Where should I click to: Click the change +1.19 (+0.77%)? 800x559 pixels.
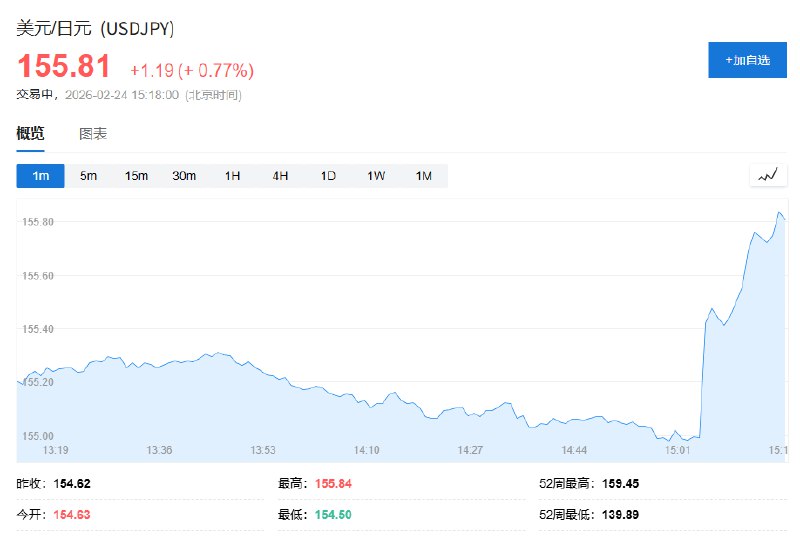pyautogui.click(x=192, y=70)
